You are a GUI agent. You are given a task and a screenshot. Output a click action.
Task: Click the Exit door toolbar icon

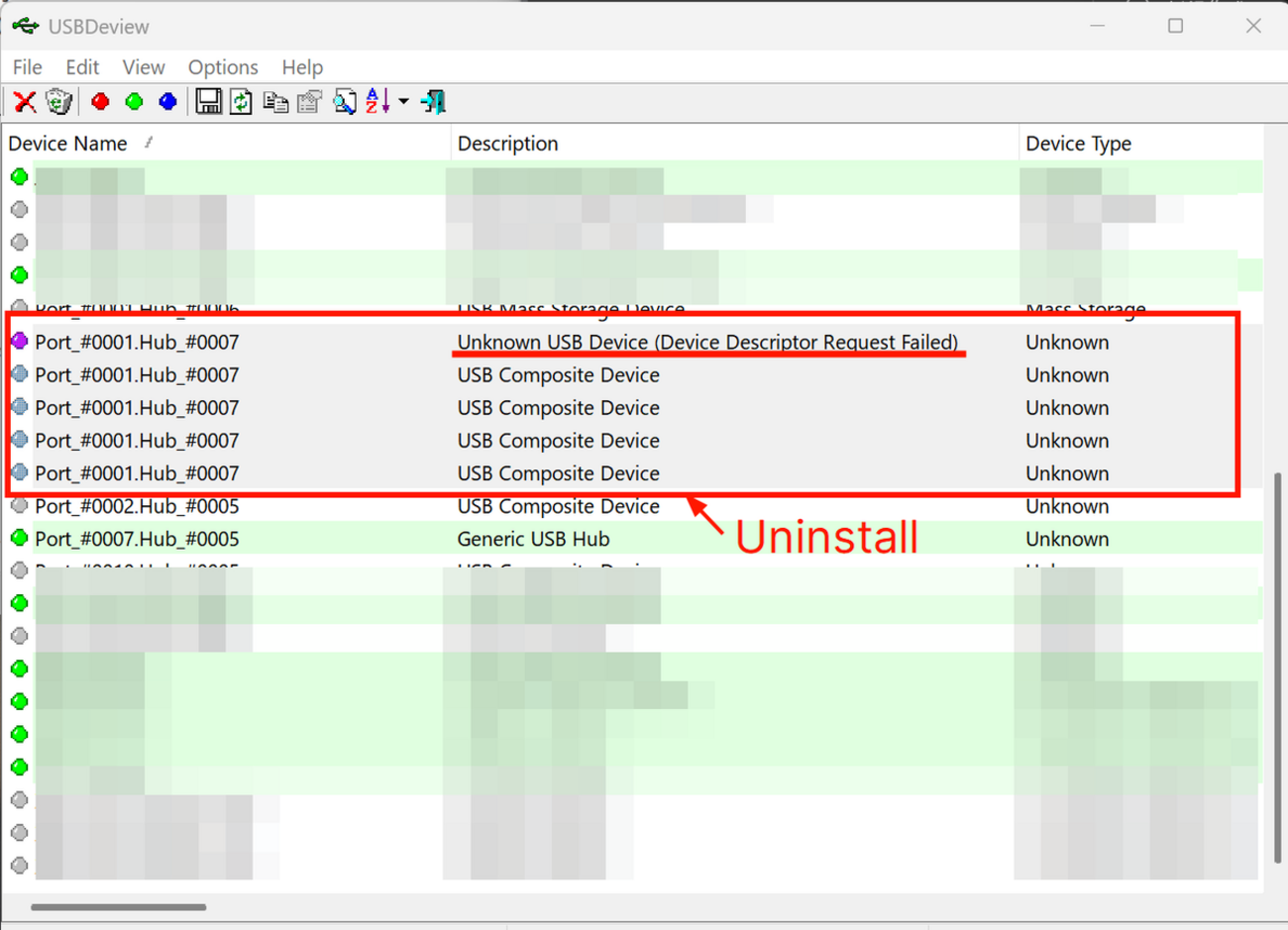coord(433,101)
